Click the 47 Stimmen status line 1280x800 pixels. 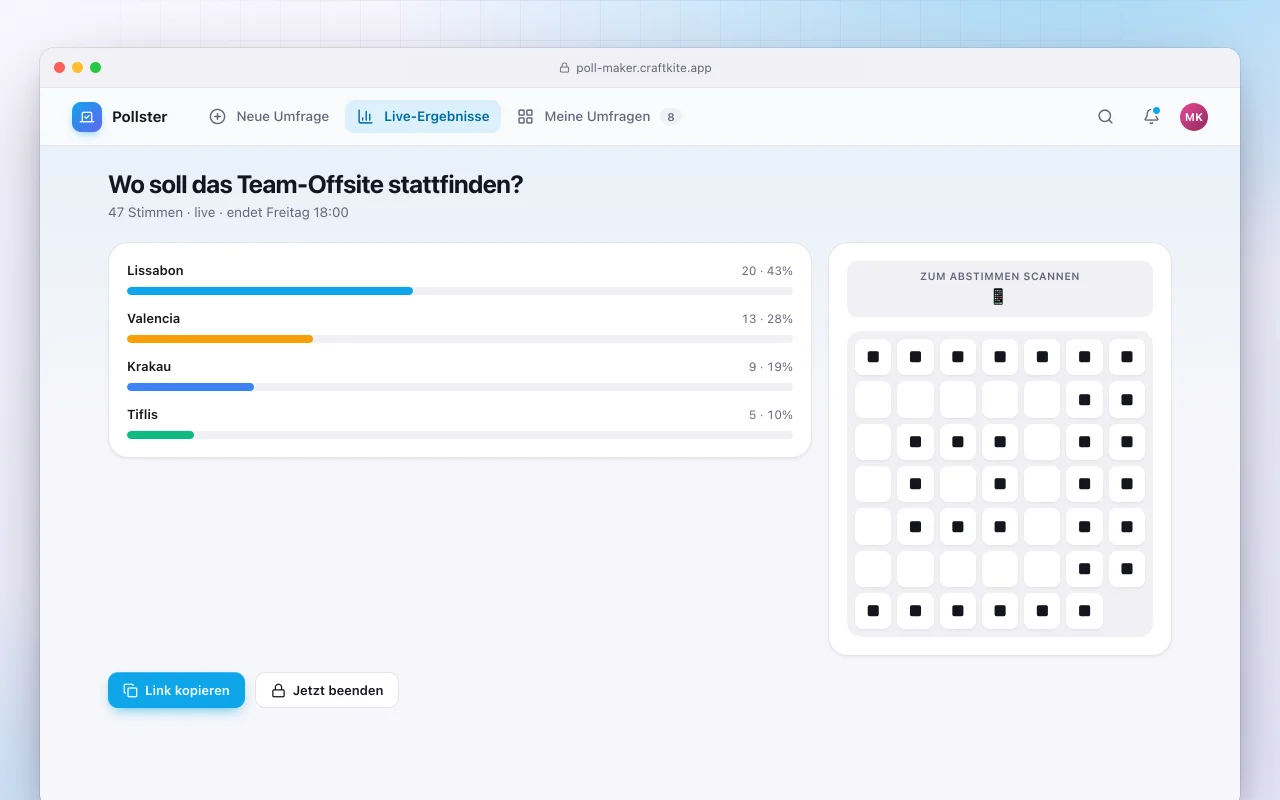coord(228,213)
